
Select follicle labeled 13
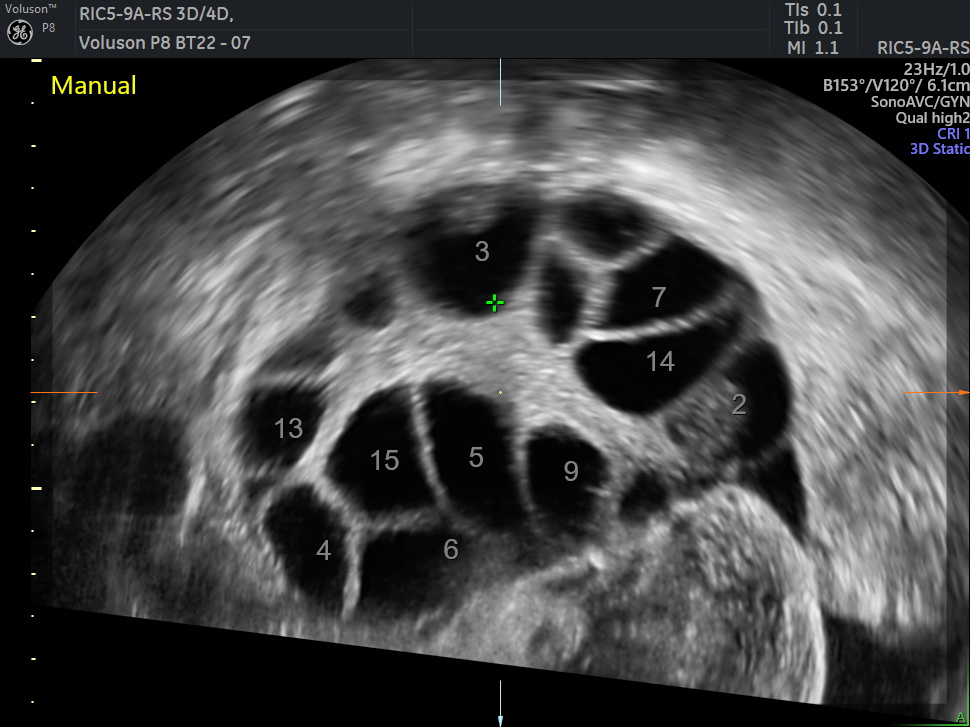coord(288,429)
